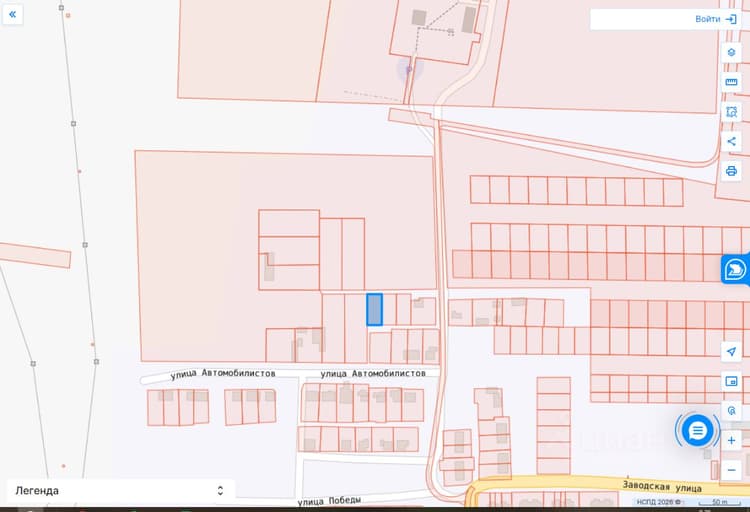The image size is (750, 512).
Task: Toggle the mini overview map window
Action: click(731, 381)
